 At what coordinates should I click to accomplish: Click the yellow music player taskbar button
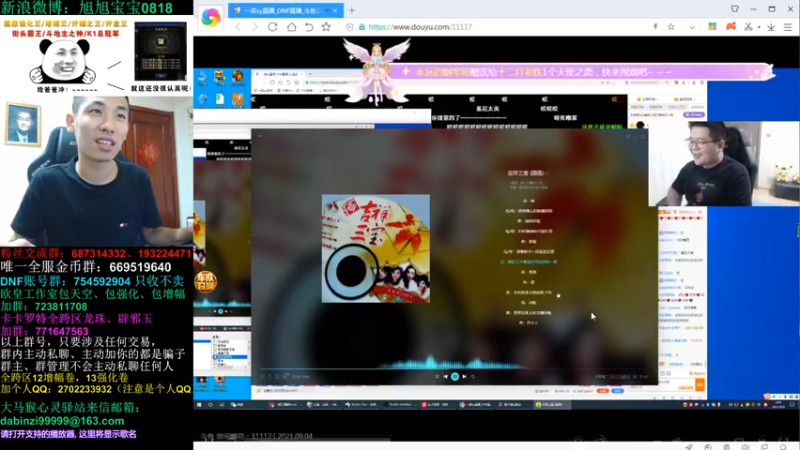(551, 405)
